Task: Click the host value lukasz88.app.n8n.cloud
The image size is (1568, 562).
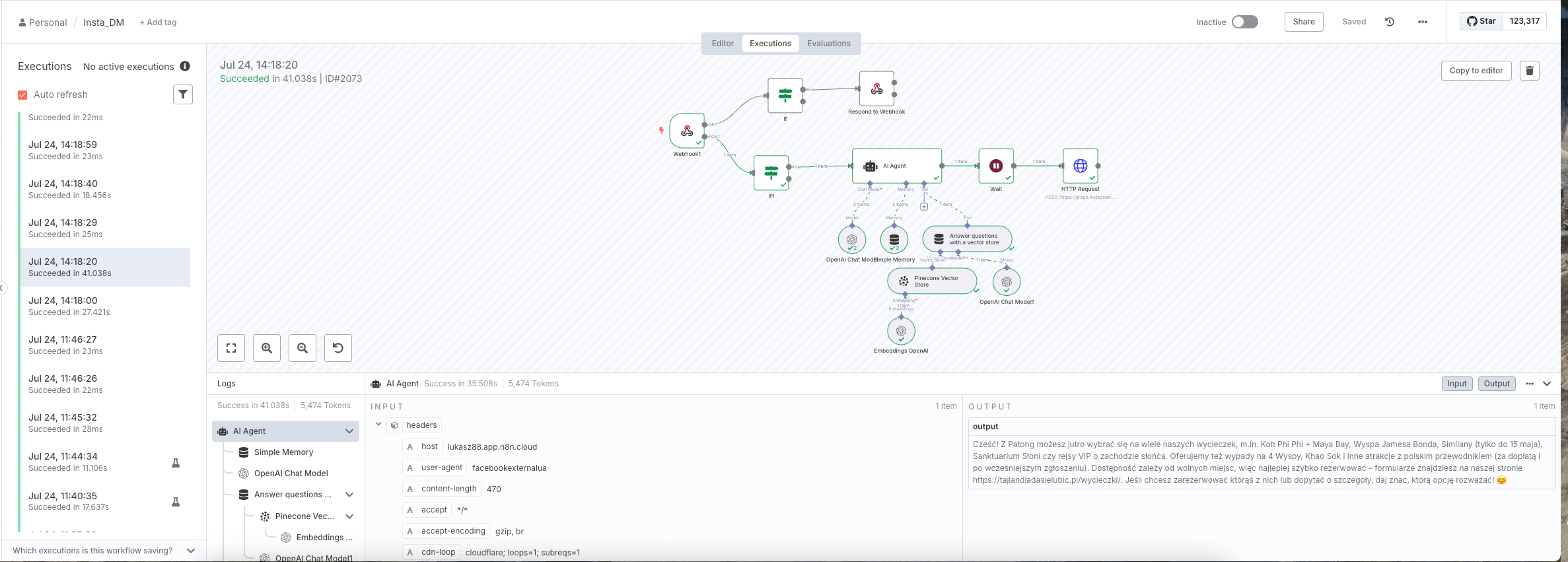Action: pos(492,447)
